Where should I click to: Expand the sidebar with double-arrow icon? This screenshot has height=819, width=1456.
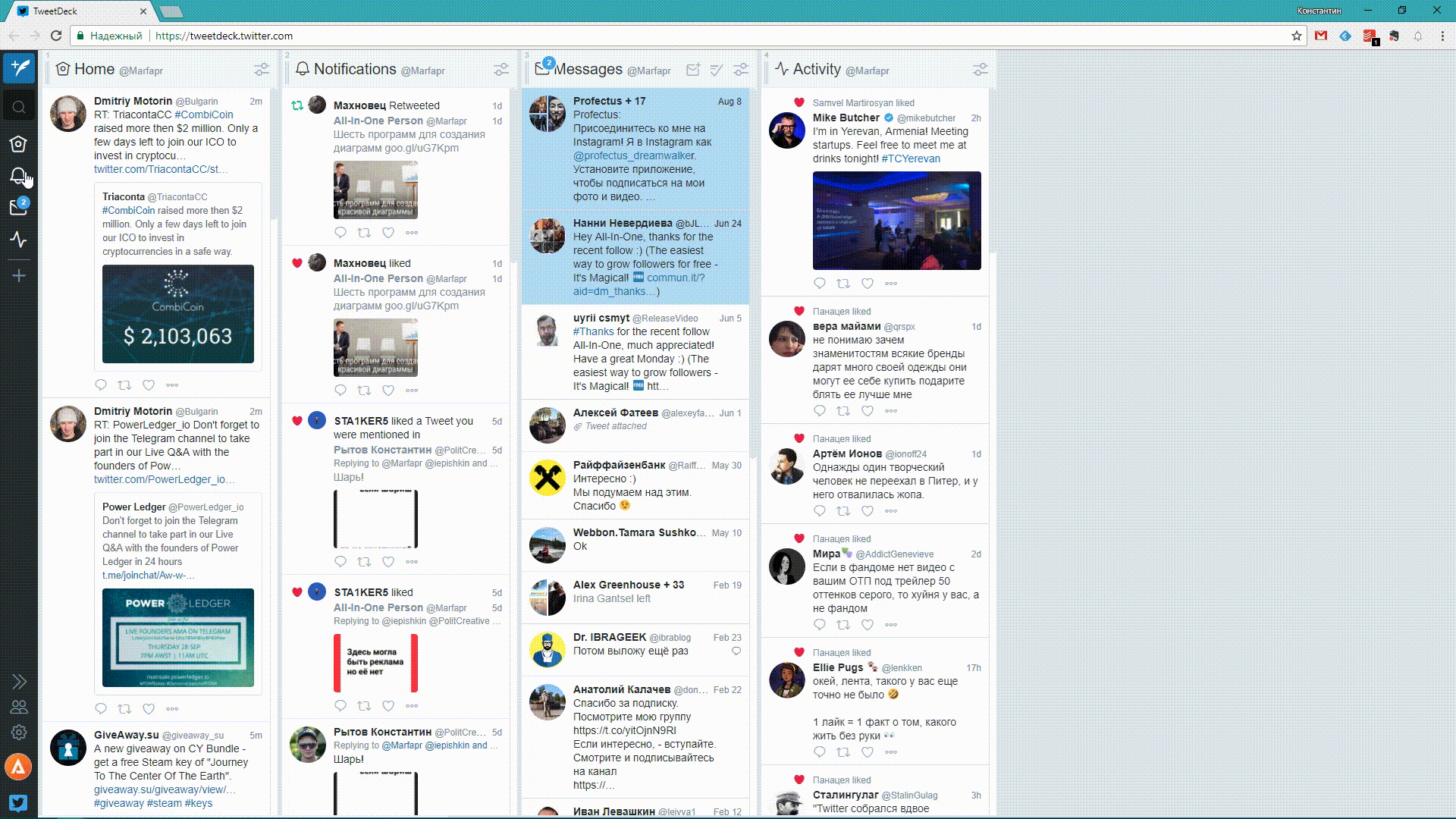[19, 682]
